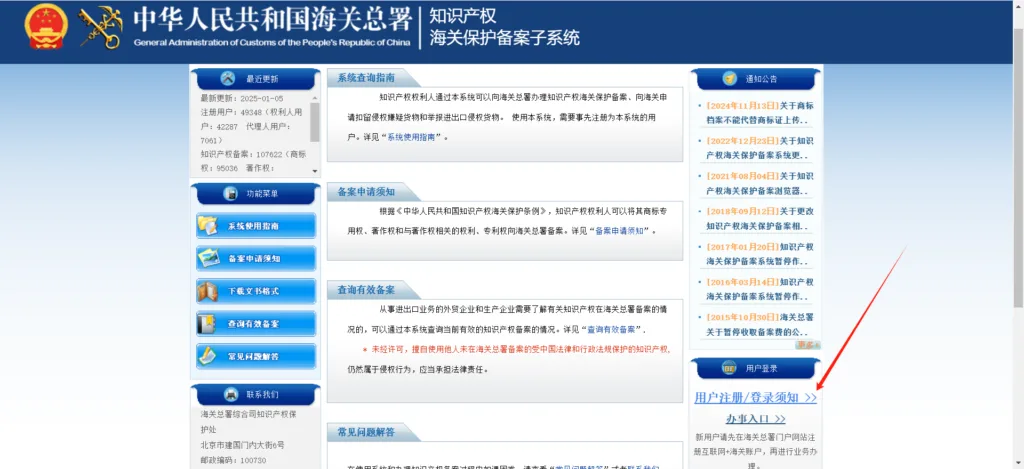This screenshot has width=1024, height=469.
Task: Click the red 未经许可 warning sentence
Action: [x=516, y=349]
